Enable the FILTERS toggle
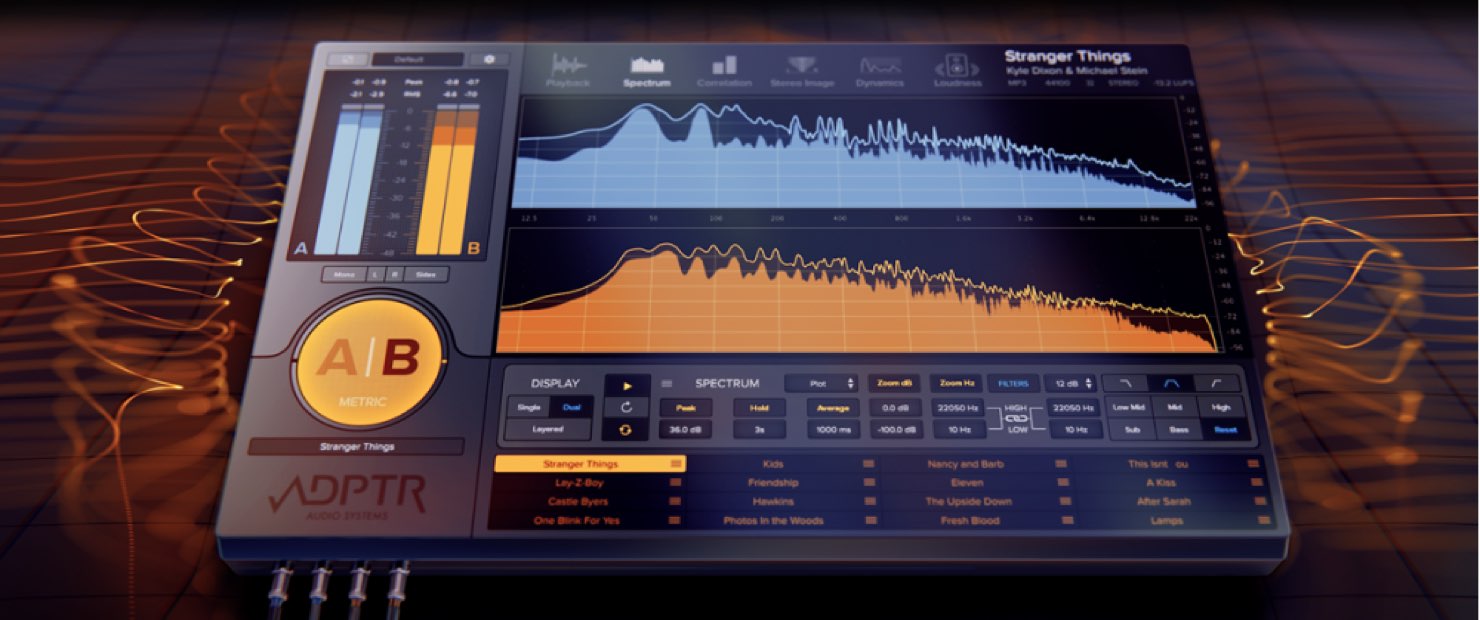This screenshot has width=1480, height=620. tap(1013, 383)
